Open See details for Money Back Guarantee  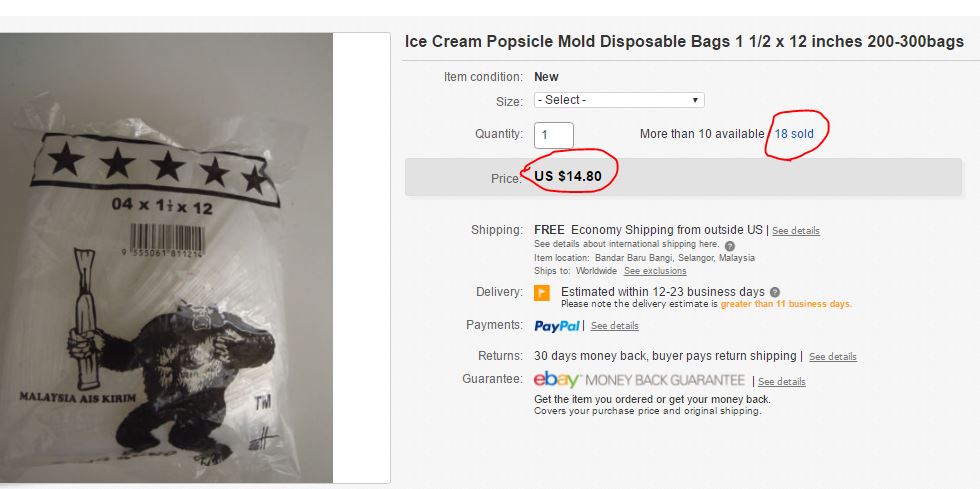pyautogui.click(x=782, y=382)
